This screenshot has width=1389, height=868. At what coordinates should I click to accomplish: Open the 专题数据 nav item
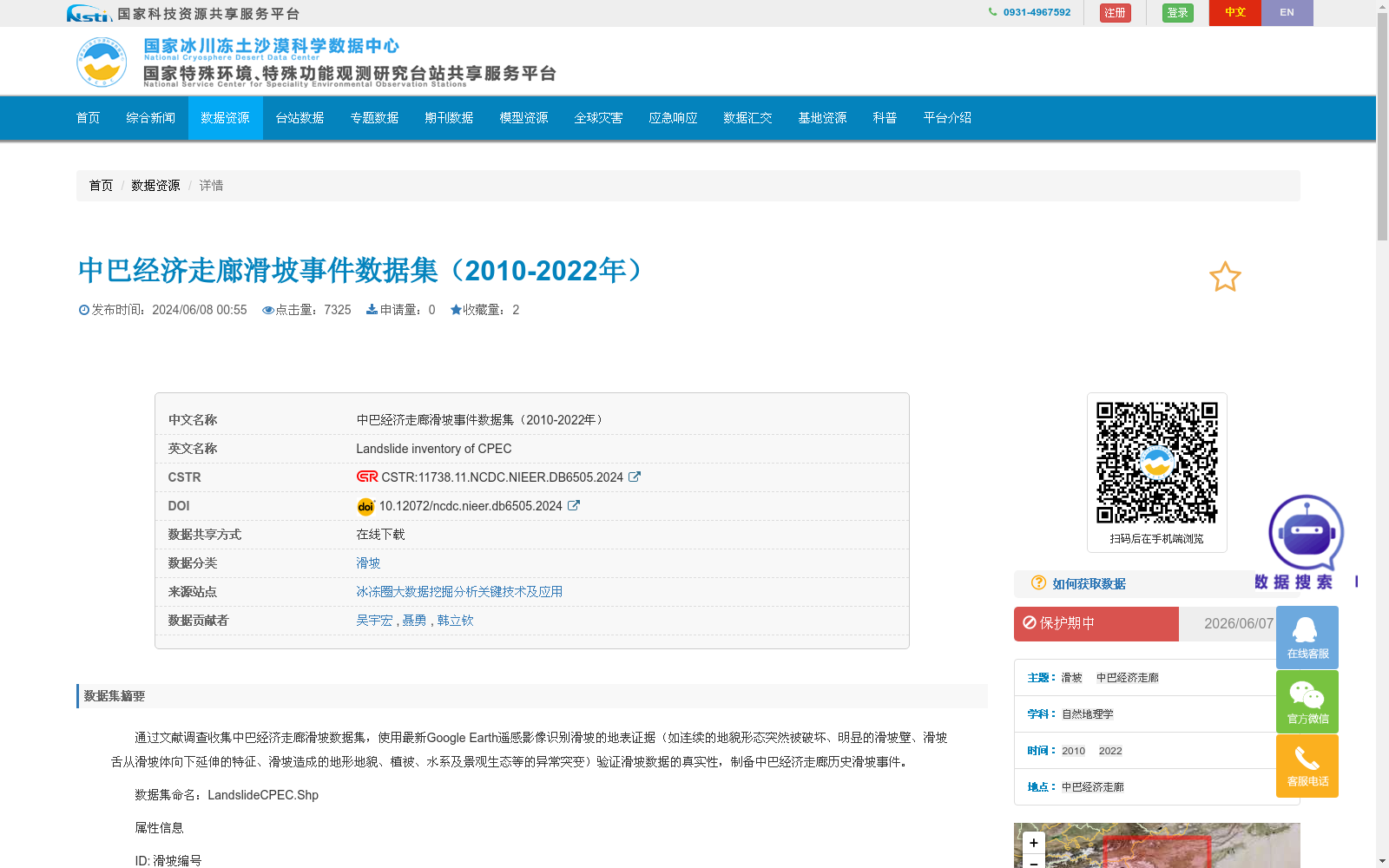375,118
